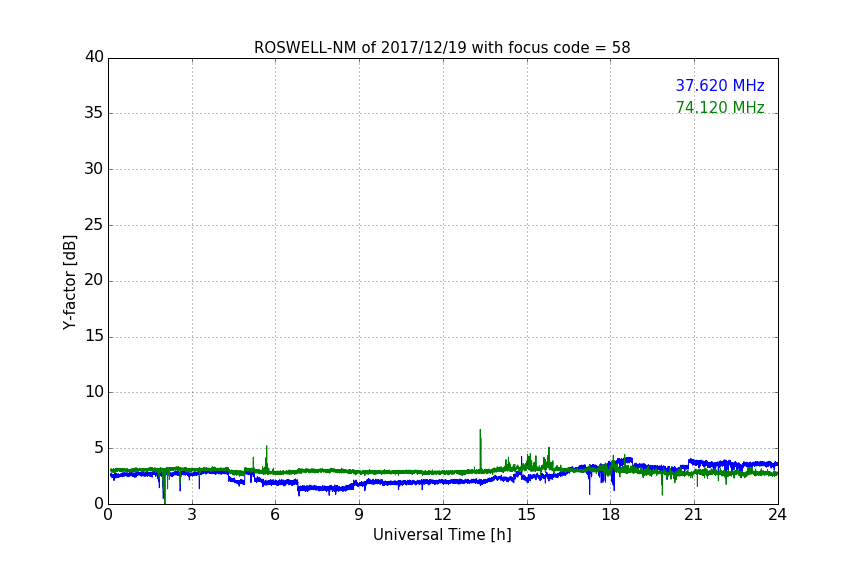Click the y-axis tick label 25
This screenshot has height=576, width=864.
94,224
